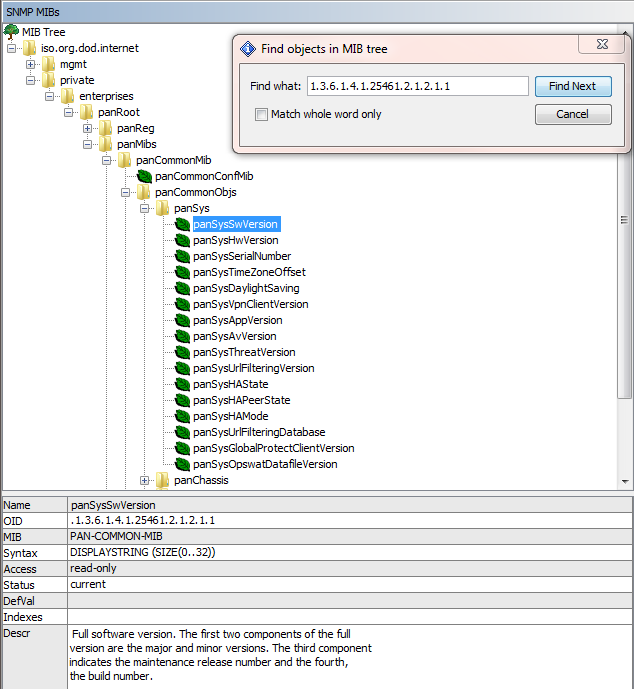
Task: Click the panCommonConfMib leaf icon
Action: click(x=144, y=176)
